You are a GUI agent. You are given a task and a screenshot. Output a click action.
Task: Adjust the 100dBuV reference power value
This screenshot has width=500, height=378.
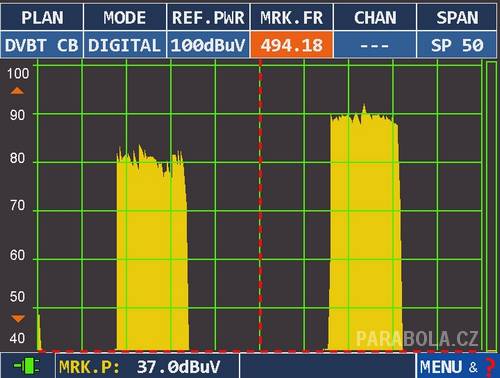click(x=208, y=45)
